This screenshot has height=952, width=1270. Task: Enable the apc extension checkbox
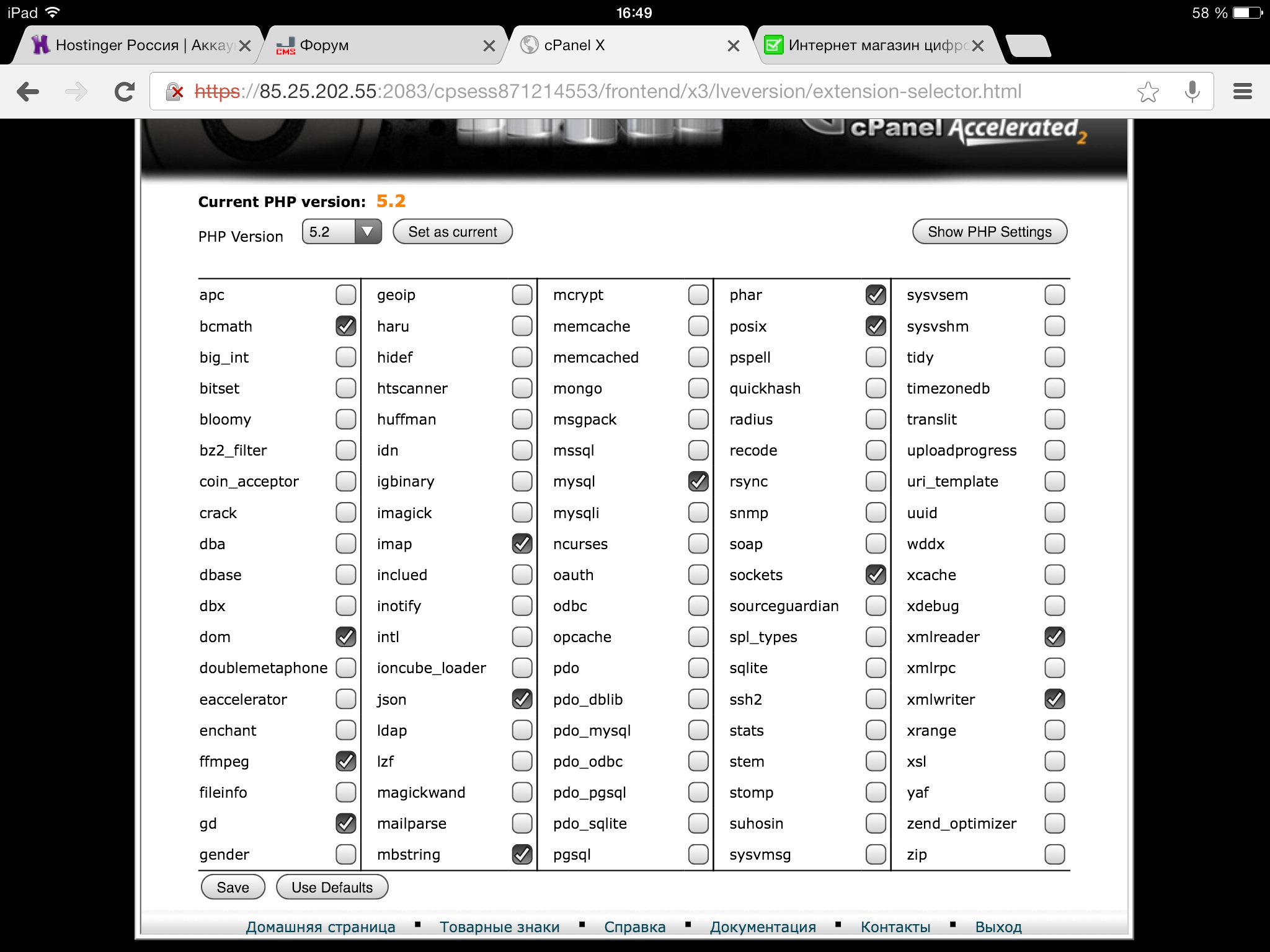[x=345, y=295]
